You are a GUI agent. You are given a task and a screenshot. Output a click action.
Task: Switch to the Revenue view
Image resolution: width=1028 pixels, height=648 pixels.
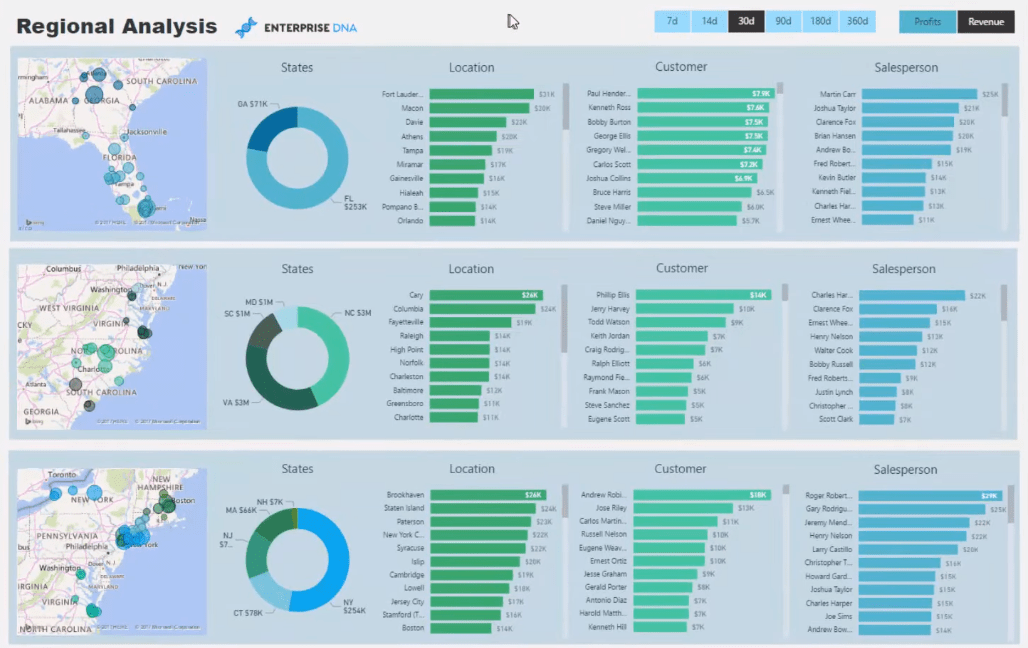click(986, 22)
